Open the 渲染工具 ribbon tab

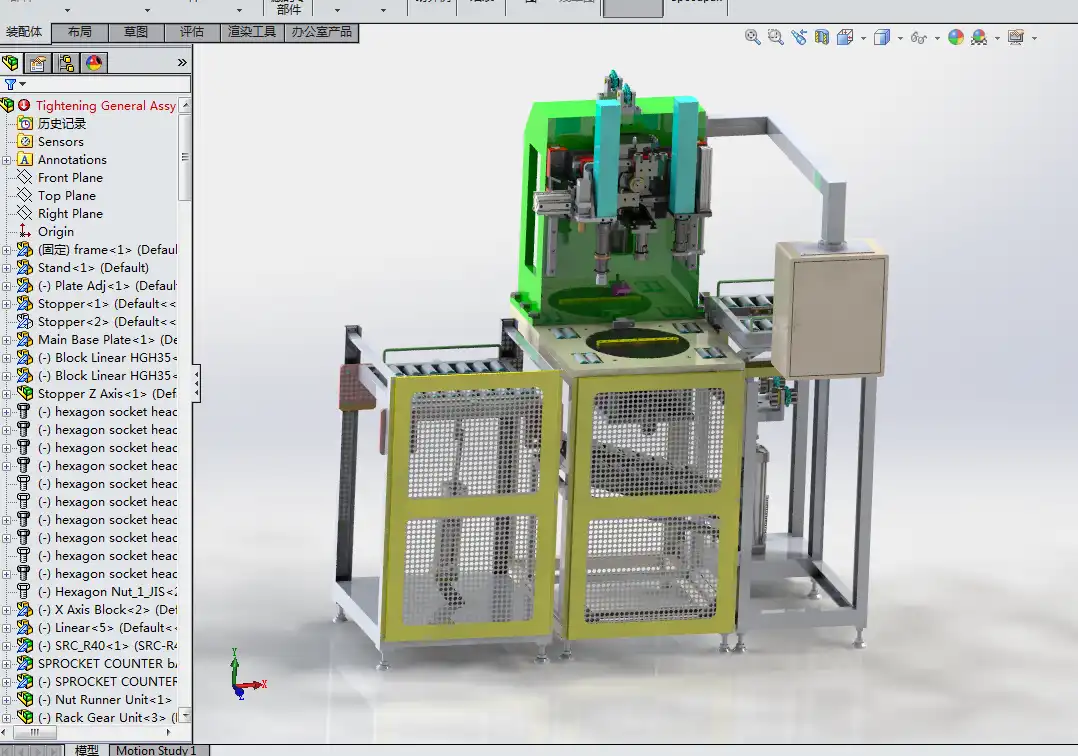click(x=252, y=32)
